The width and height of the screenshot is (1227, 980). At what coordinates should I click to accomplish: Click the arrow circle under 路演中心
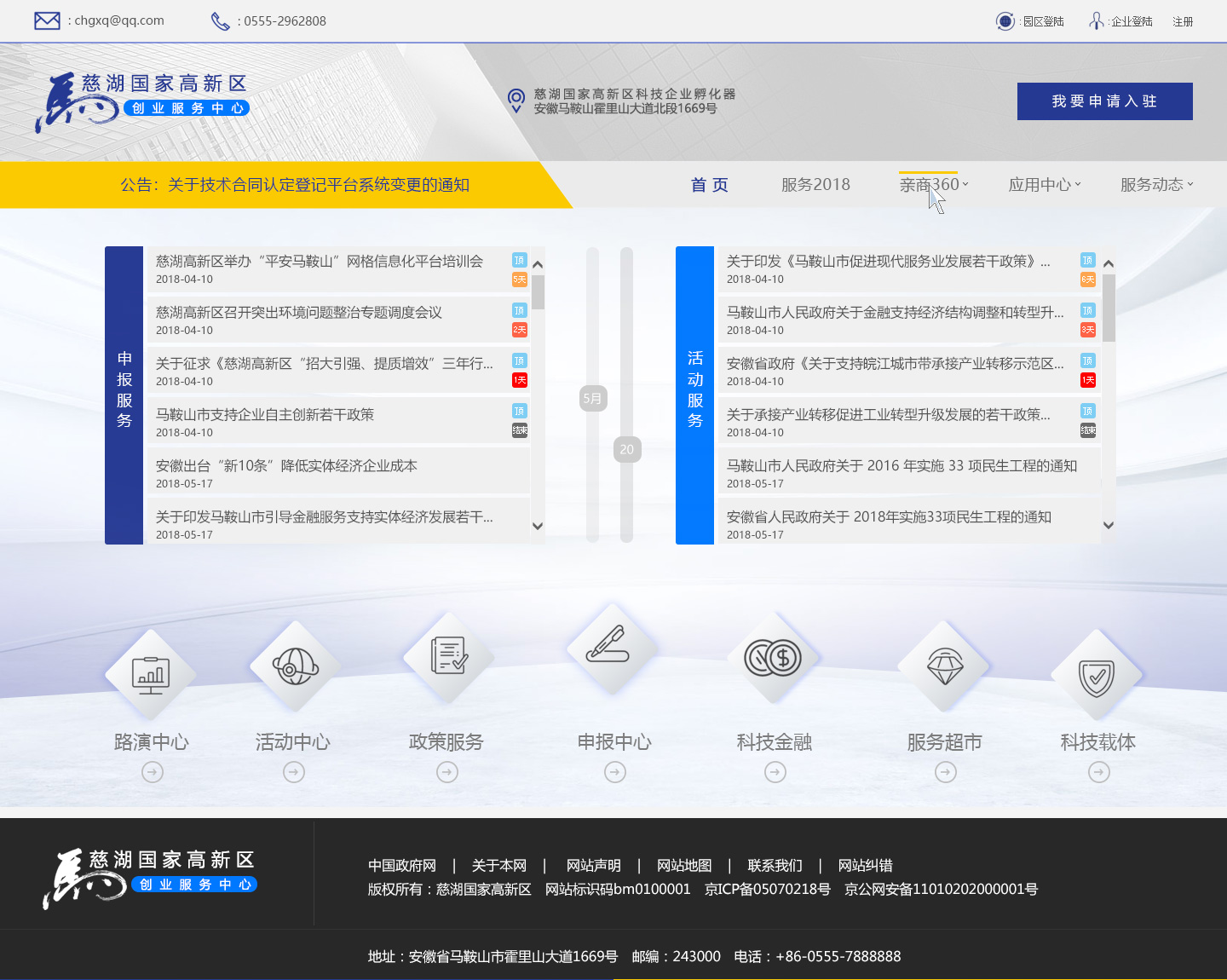pyautogui.click(x=153, y=772)
